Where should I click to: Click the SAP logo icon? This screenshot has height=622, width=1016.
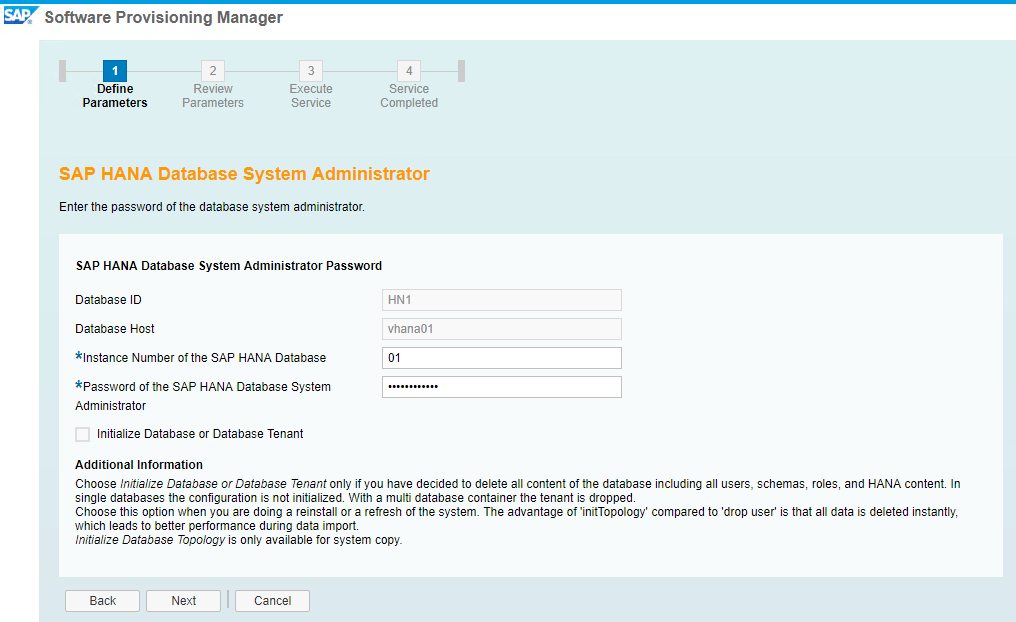[21, 16]
